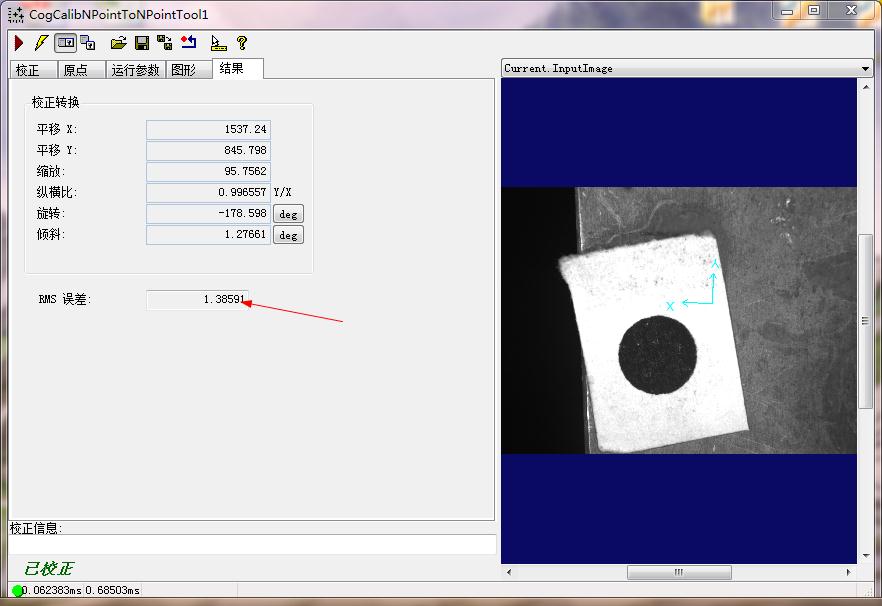Click the yellow lightning electric mode icon
Viewport: 882px width, 606px height.
point(41,43)
